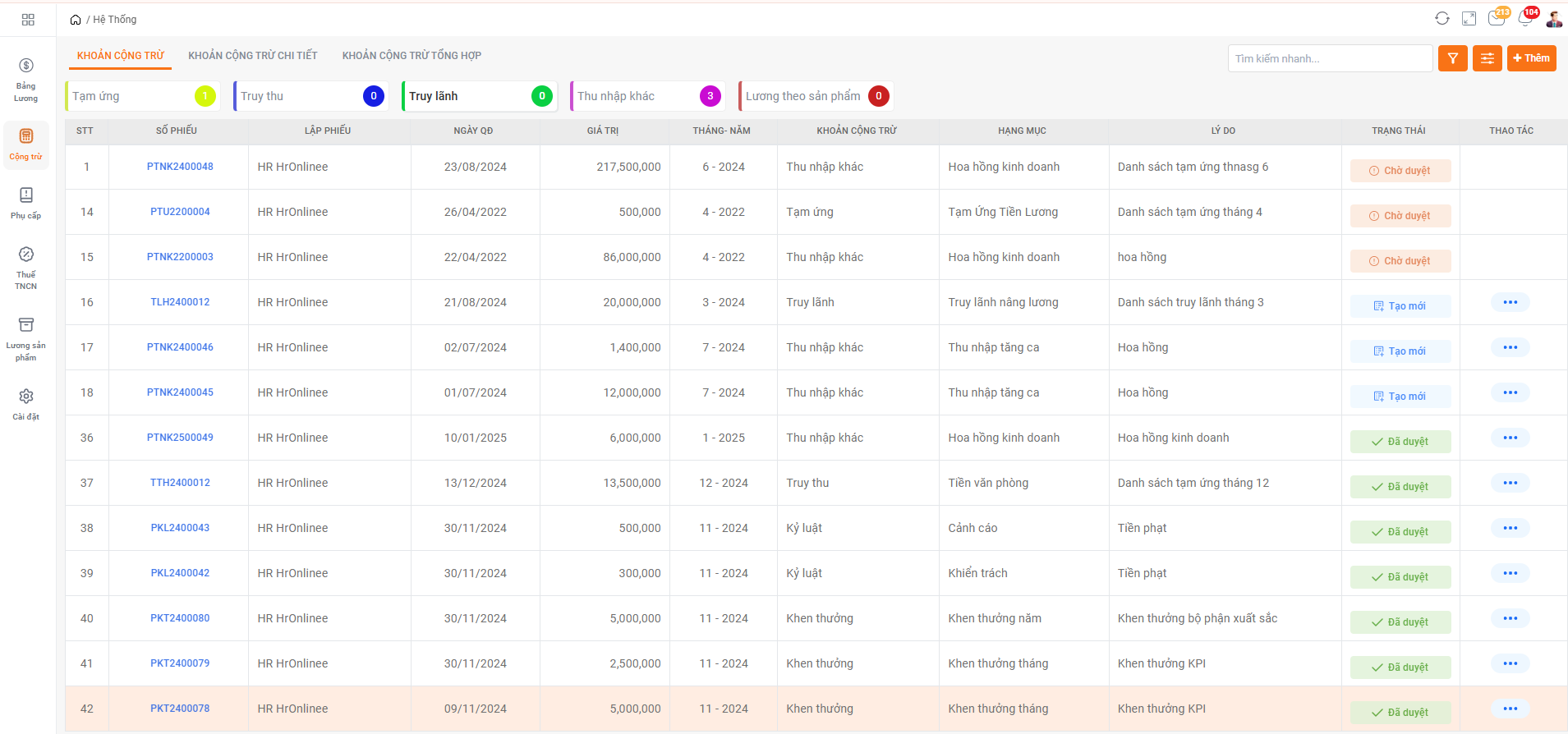Filter by Lương theo sản phẩm card
The width and height of the screenshot is (1568, 734).
[816, 96]
